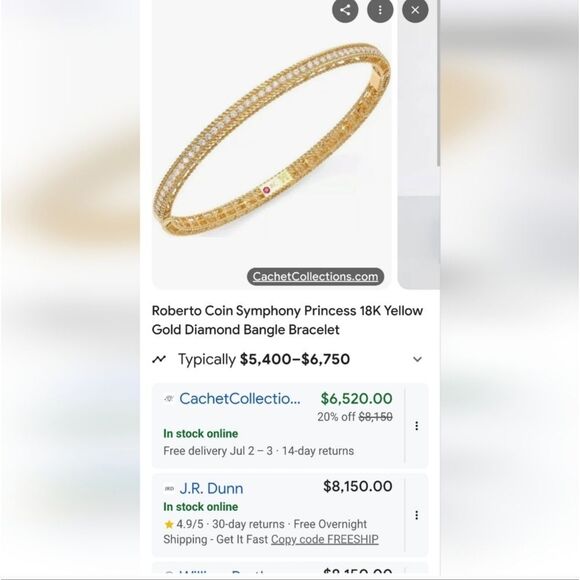Open the J.R. Dunn seller link
This screenshot has height=580, width=580.
point(211,488)
